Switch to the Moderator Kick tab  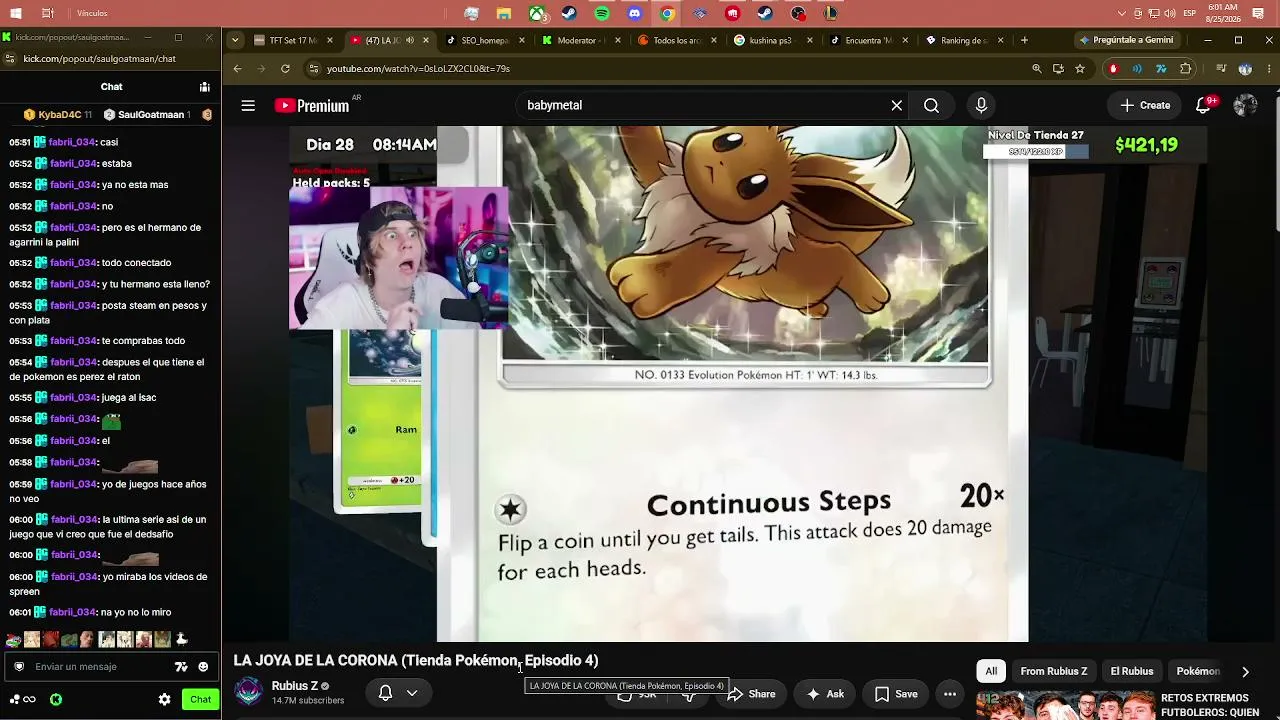[580, 41]
